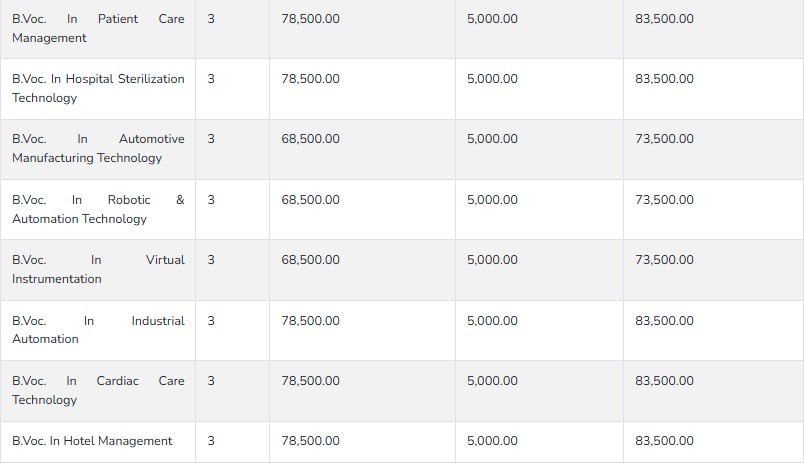Image resolution: width=804 pixels, height=464 pixels.
Task: Select B.Voc. In Robotic & Automation Technology cell
Action: [x=98, y=209]
